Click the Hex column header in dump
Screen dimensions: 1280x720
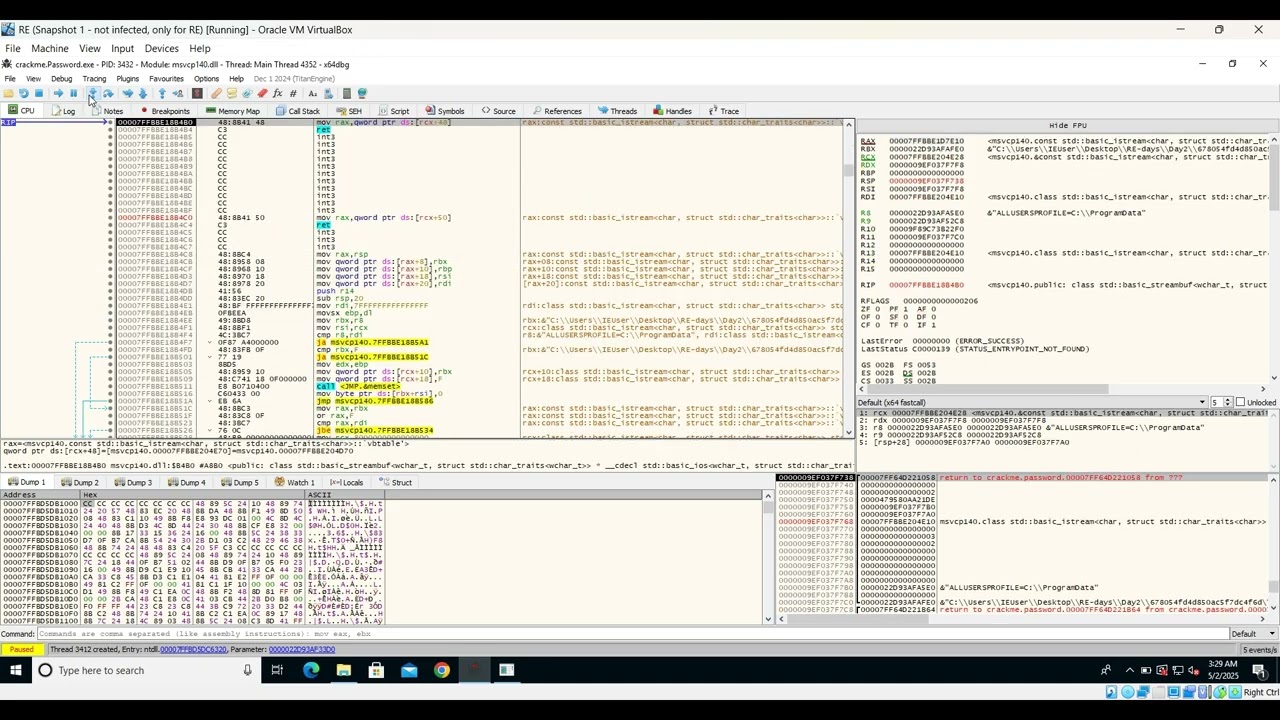pos(193,495)
